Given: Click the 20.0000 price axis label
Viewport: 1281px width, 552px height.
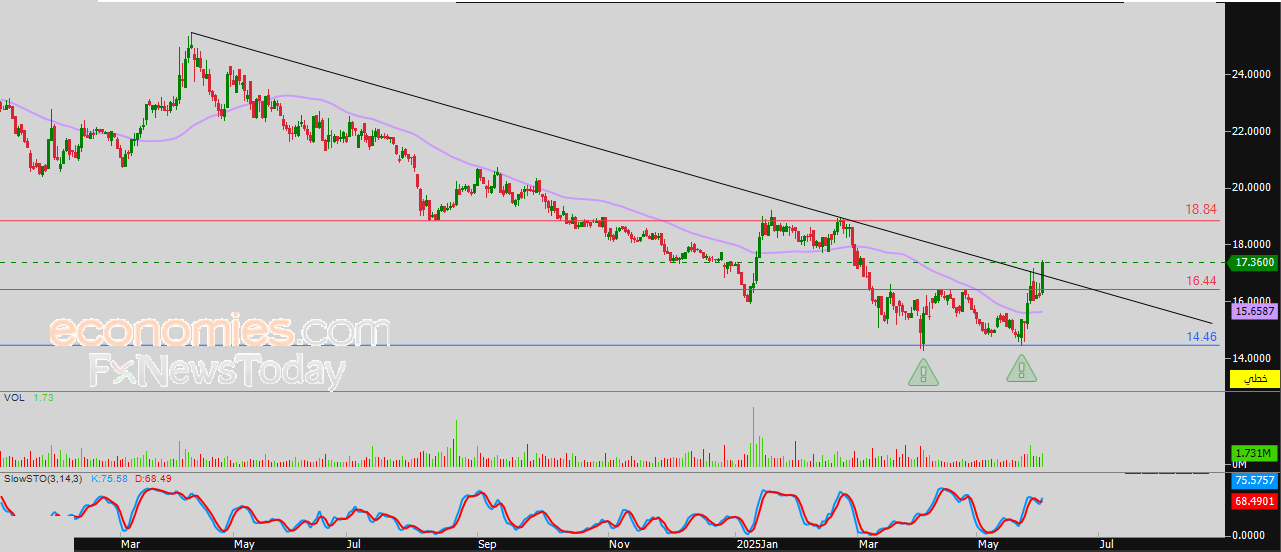Looking at the screenshot, I should pyautogui.click(x=1251, y=187).
